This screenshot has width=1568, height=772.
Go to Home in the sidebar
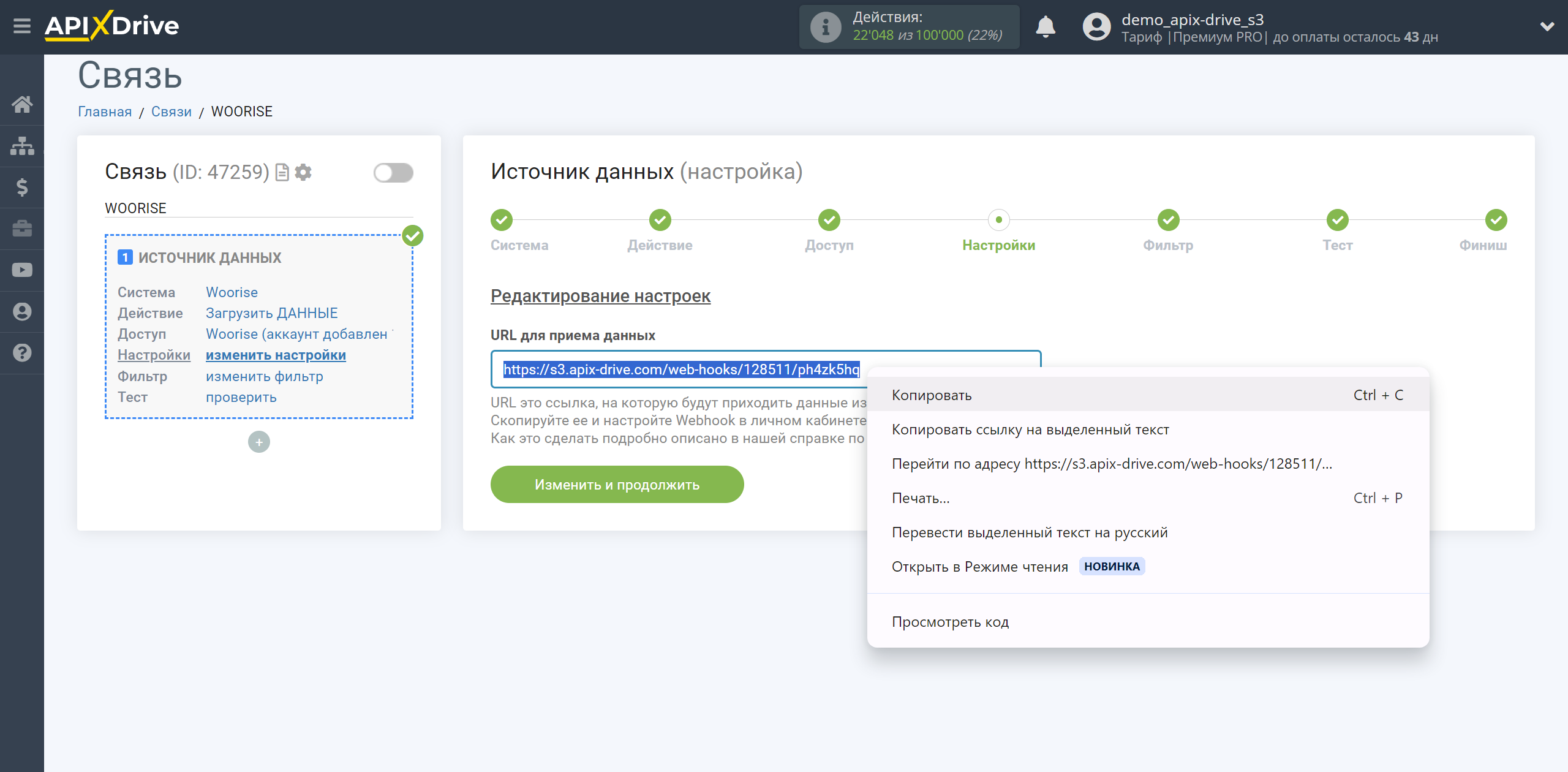tap(22, 104)
